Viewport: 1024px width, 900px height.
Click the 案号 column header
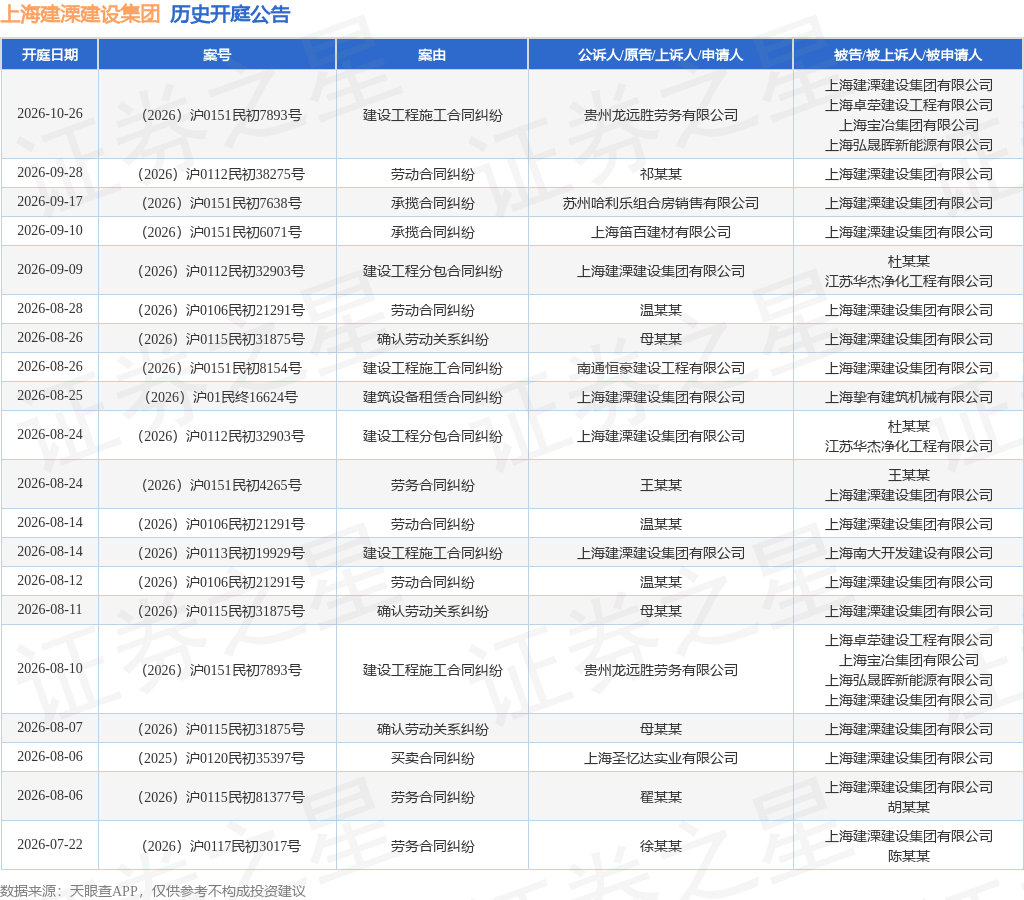click(x=217, y=55)
